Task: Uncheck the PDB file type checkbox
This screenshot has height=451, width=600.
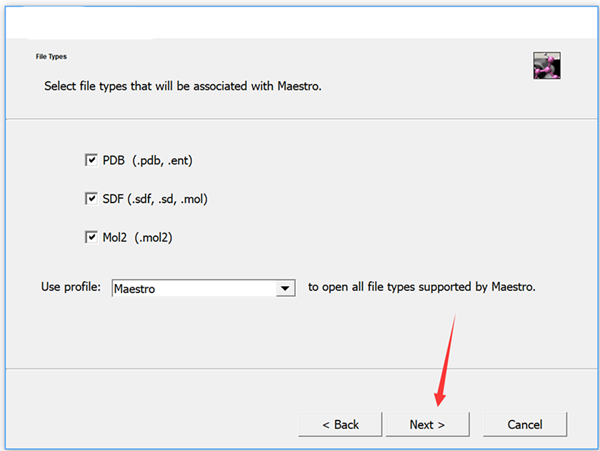Action: pos(91,160)
